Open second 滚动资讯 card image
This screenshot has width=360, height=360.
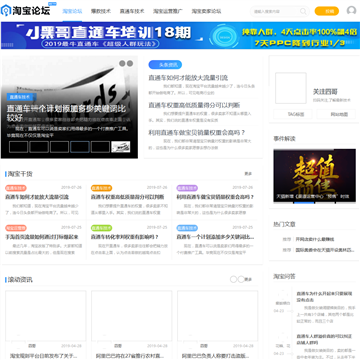point(132,315)
